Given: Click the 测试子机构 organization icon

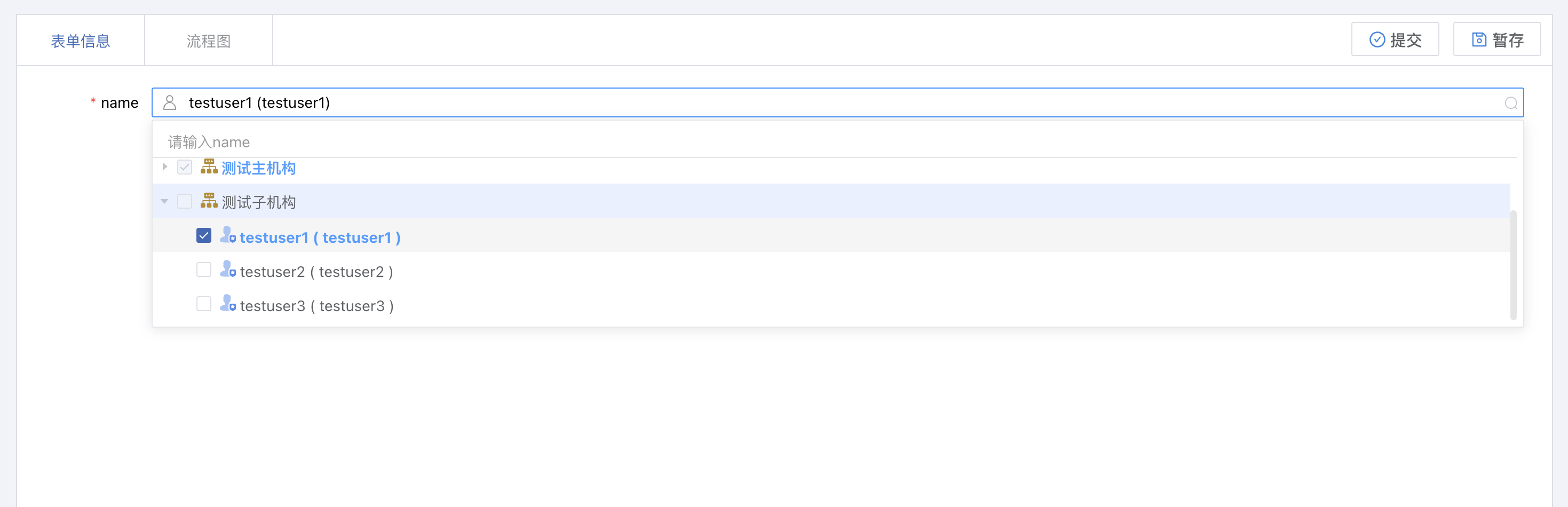Looking at the screenshot, I should click(209, 201).
